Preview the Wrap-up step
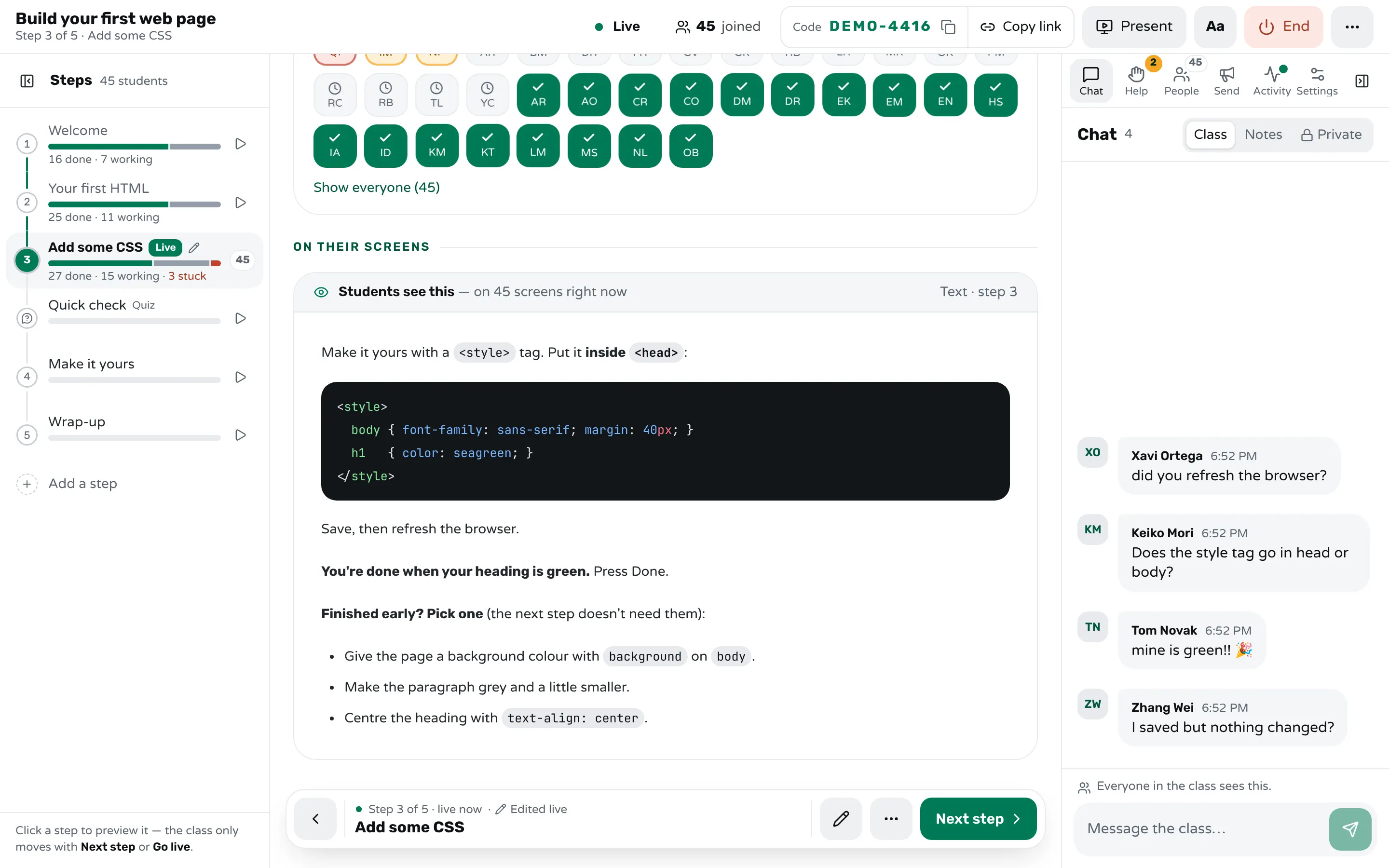Image resolution: width=1389 pixels, height=868 pixels. tap(241, 435)
